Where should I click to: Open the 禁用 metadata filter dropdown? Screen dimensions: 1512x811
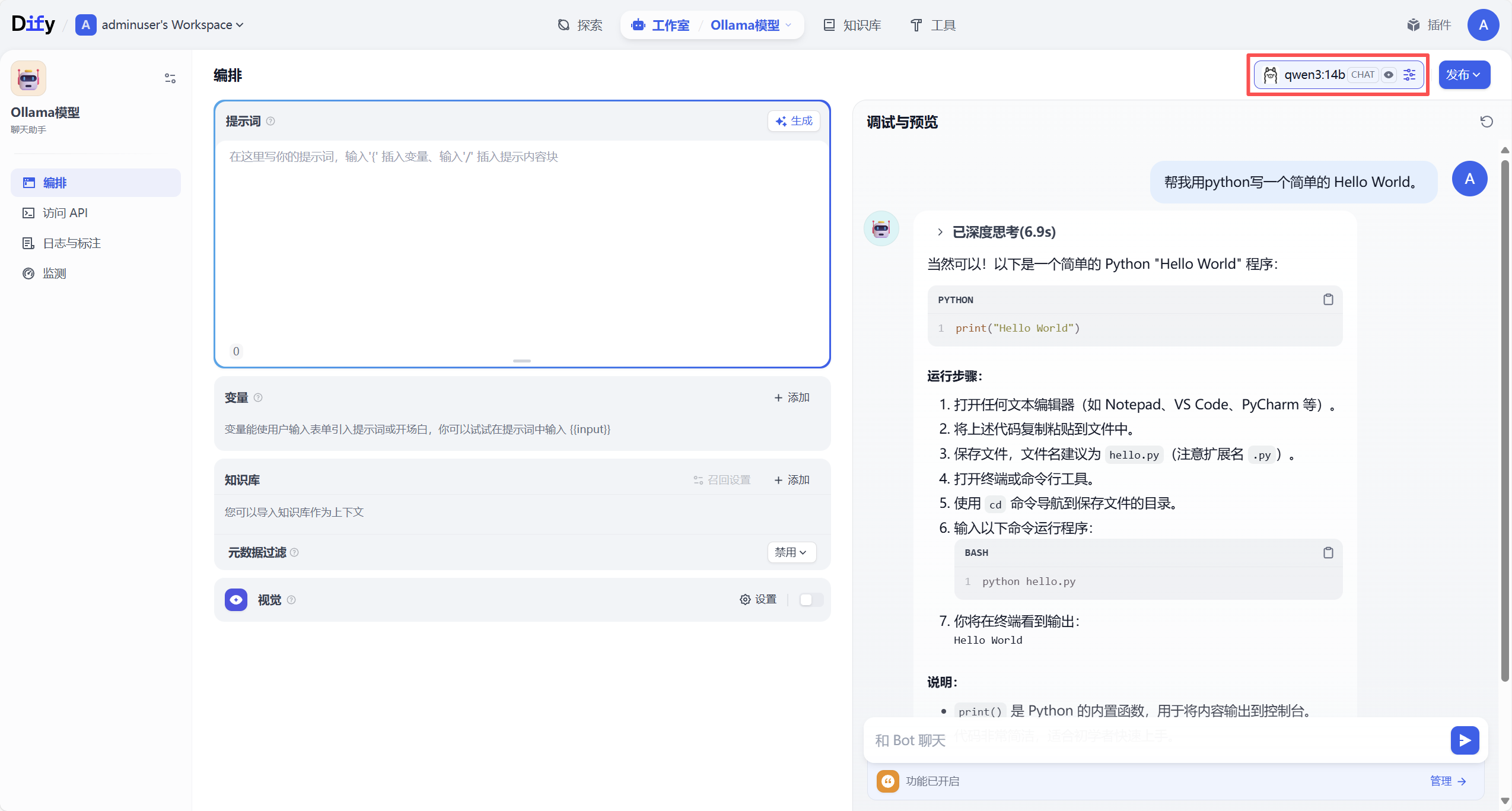click(x=791, y=552)
